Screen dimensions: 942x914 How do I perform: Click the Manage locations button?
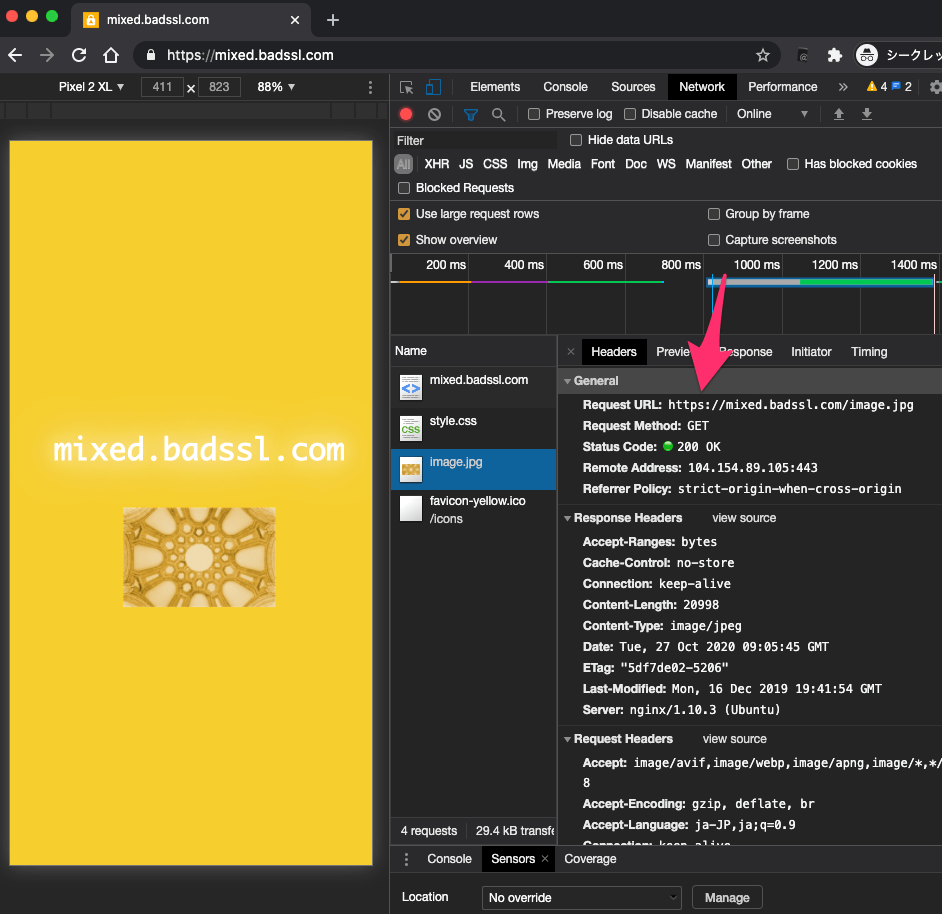pyautogui.click(x=727, y=898)
